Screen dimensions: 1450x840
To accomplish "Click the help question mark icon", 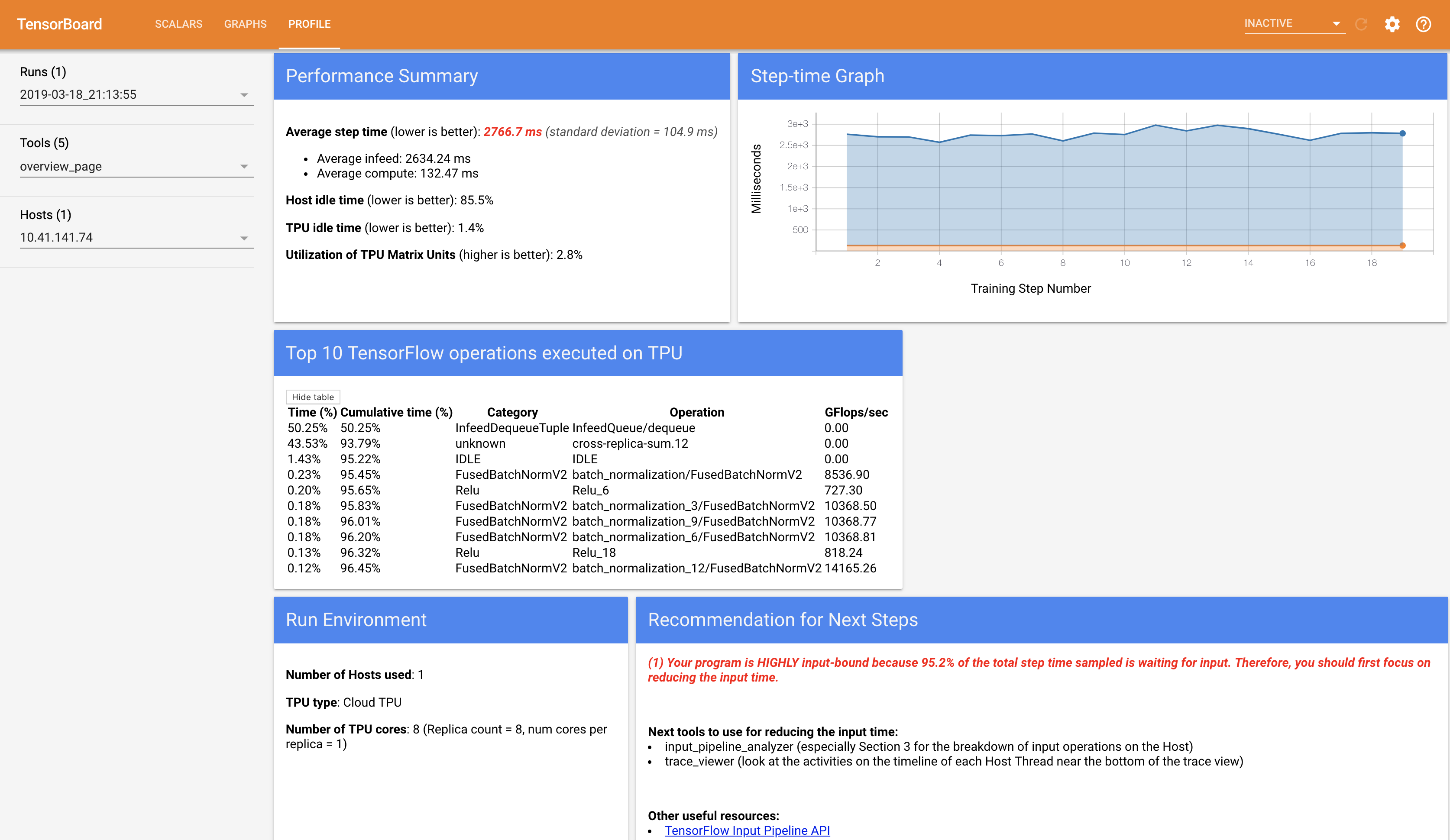I will click(1423, 24).
